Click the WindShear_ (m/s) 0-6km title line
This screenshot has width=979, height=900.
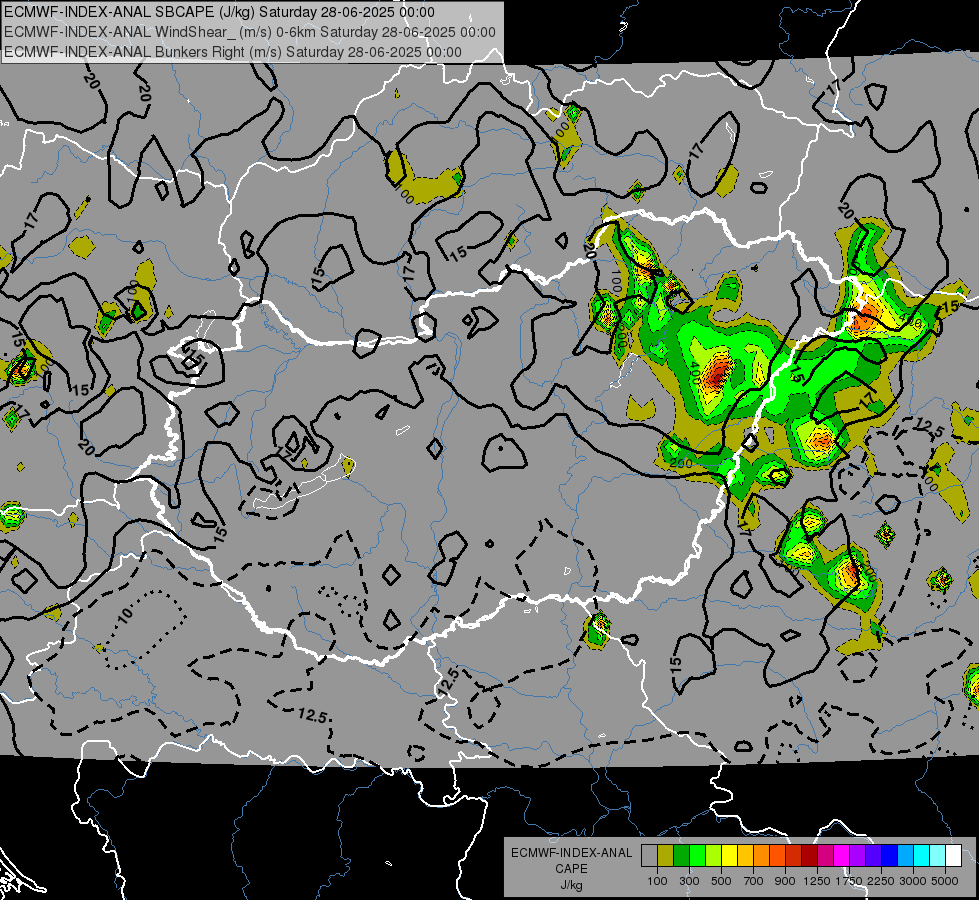[x=250, y=32]
